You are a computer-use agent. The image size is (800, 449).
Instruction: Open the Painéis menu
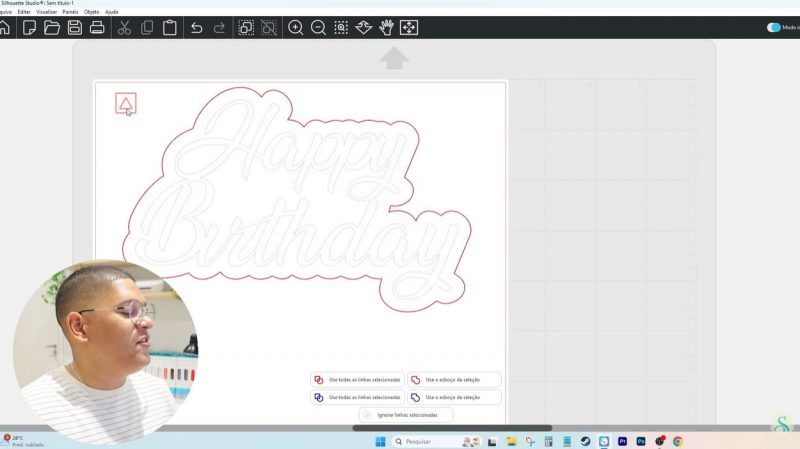[70, 11]
